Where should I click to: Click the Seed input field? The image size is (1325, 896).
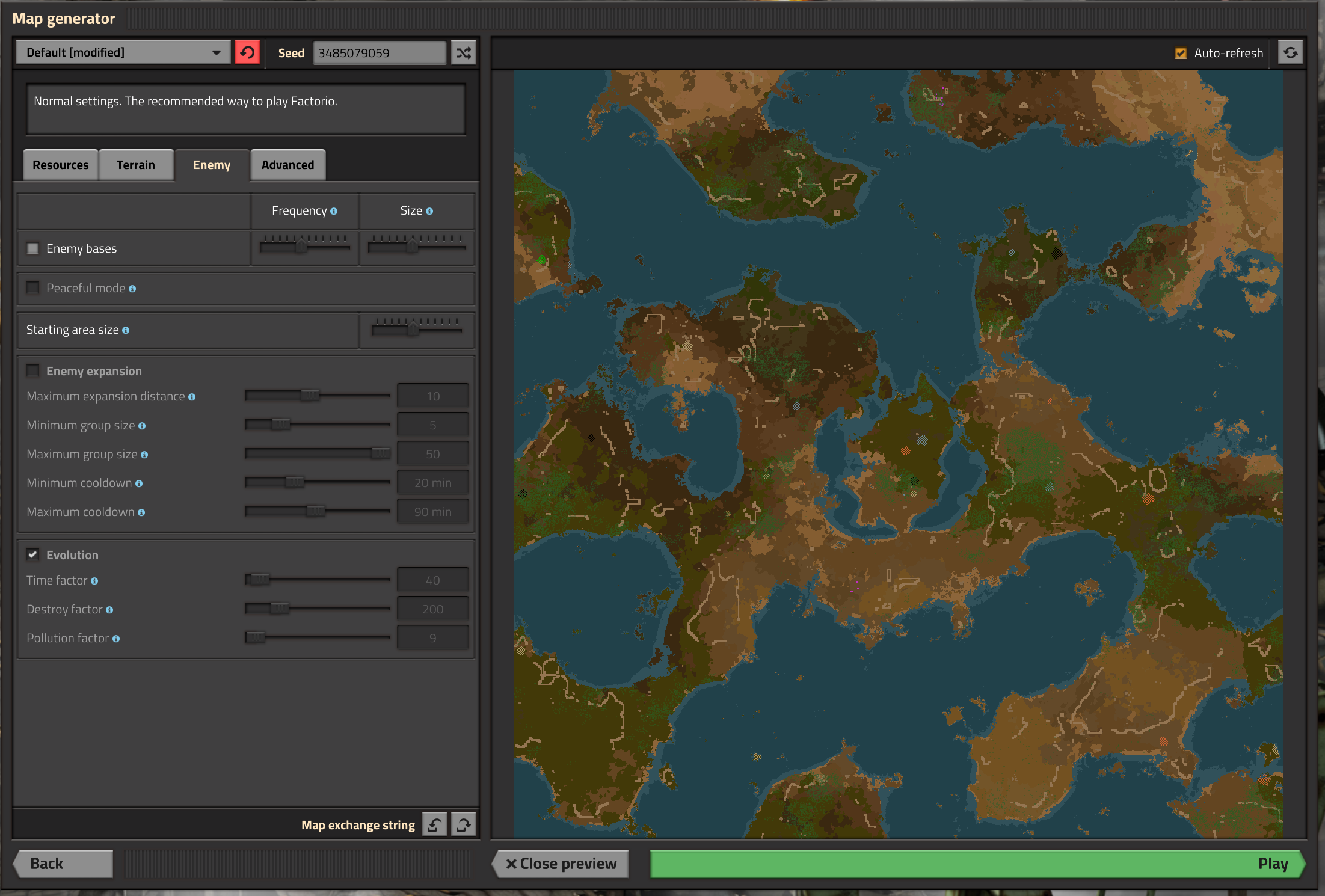pyautogui.click(x=380, y=52)
